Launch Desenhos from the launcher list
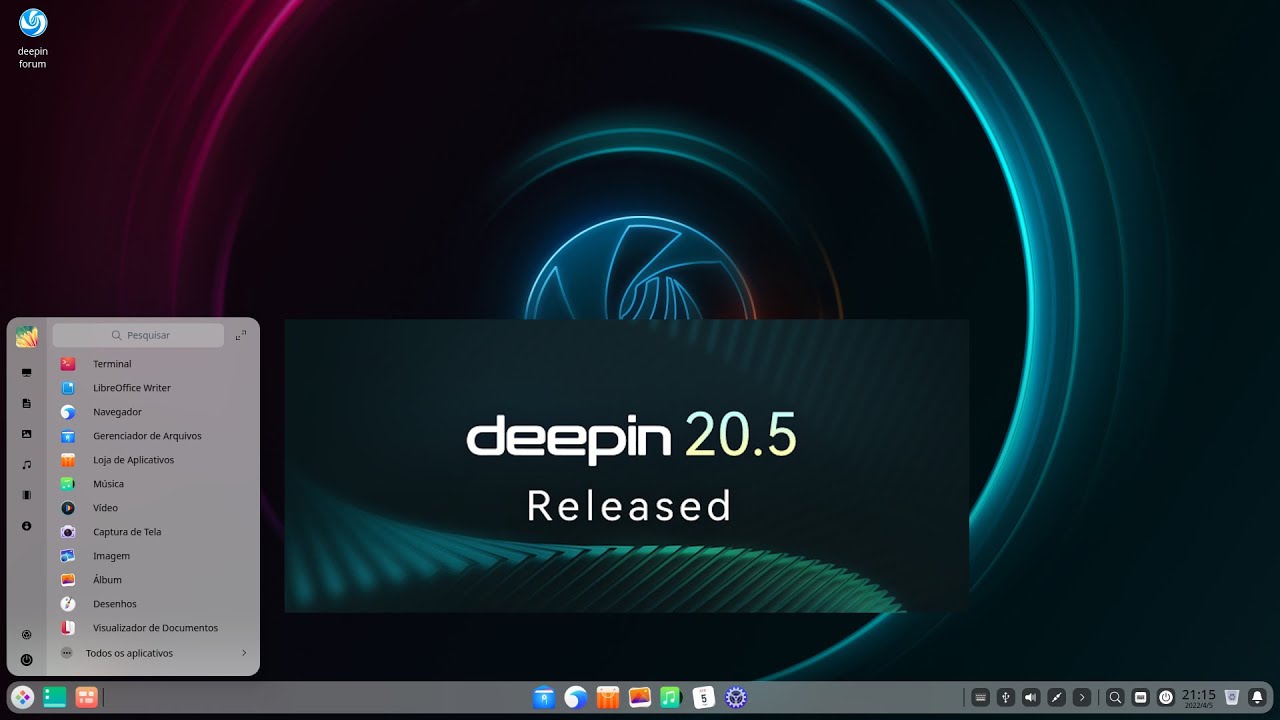Viewport: 1280px width, 720px height. 153,604
